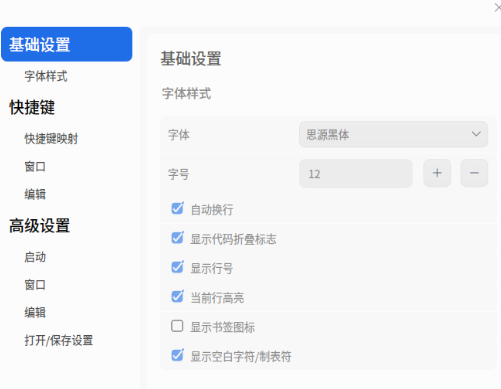This screenshot has height=389, width=501.
Task: Click the 字体 label
Action: [179, 135]
